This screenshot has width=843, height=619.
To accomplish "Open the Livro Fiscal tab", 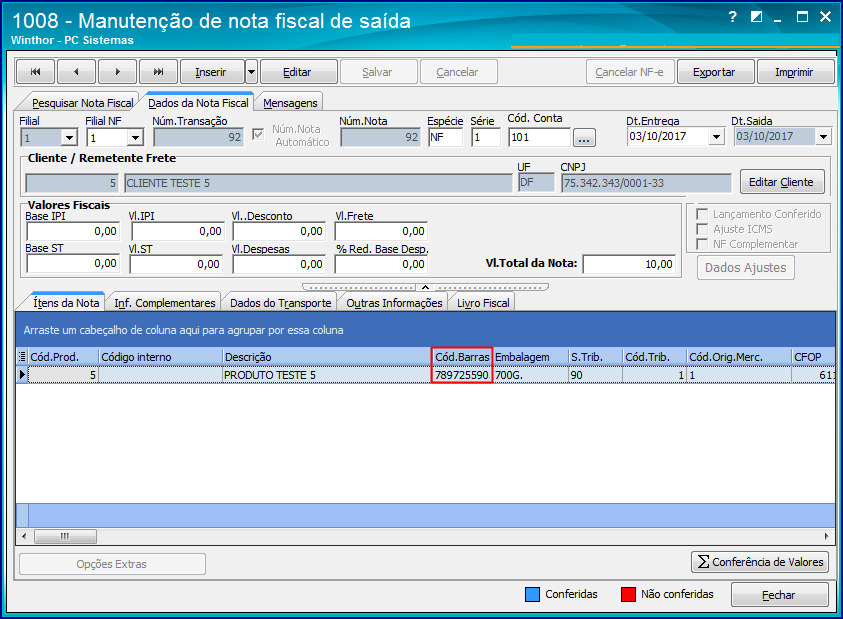I will coord(483,303).
